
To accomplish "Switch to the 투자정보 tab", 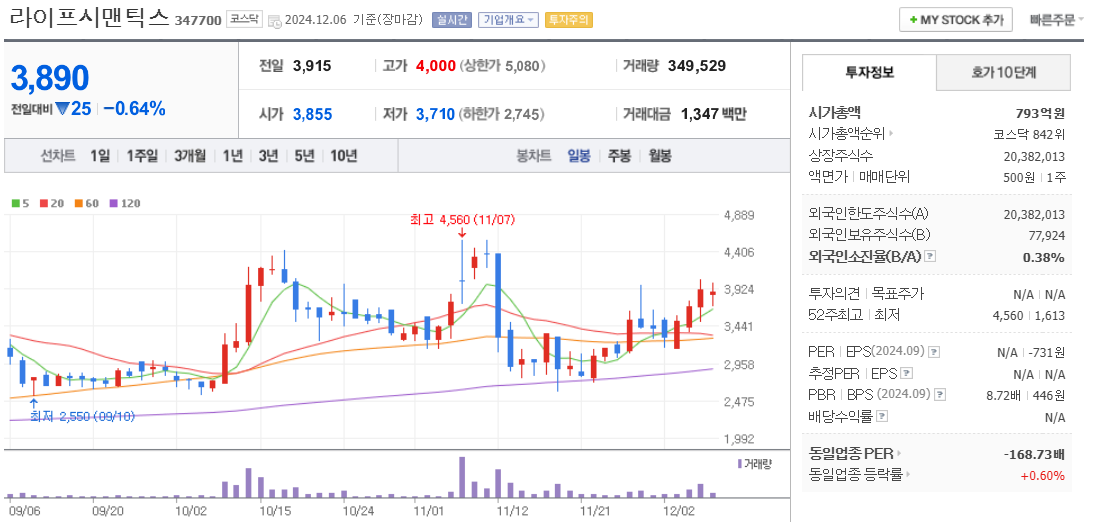I will tap(869, 72).
